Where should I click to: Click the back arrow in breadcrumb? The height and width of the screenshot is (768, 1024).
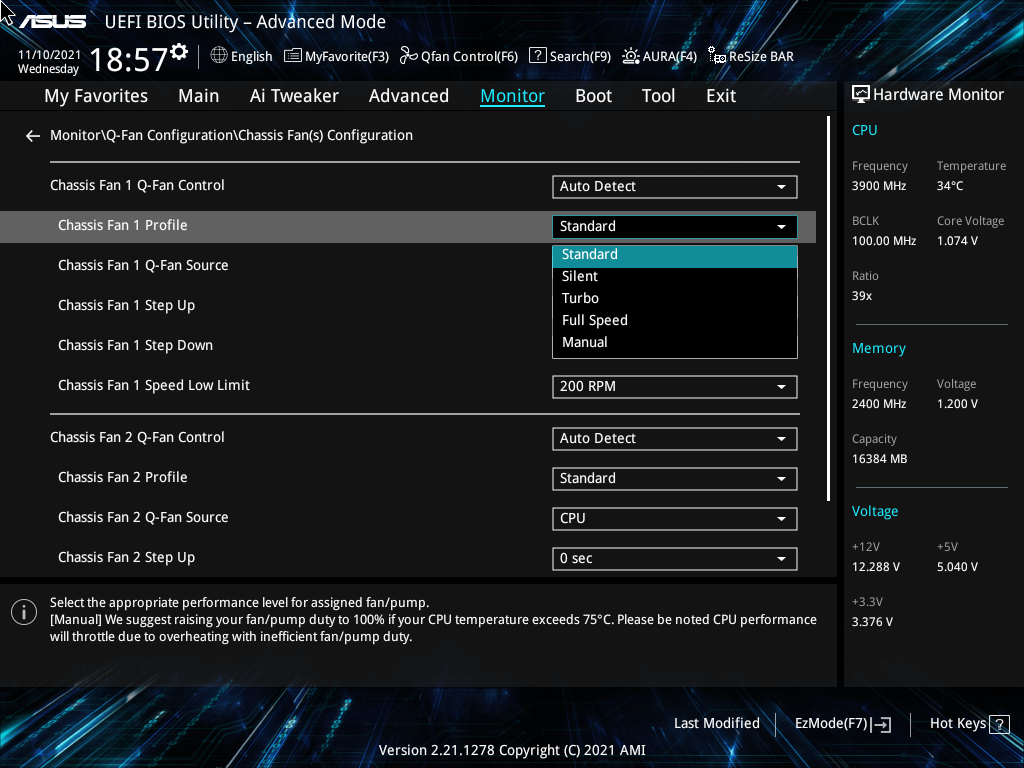click(x=33, y=136)
